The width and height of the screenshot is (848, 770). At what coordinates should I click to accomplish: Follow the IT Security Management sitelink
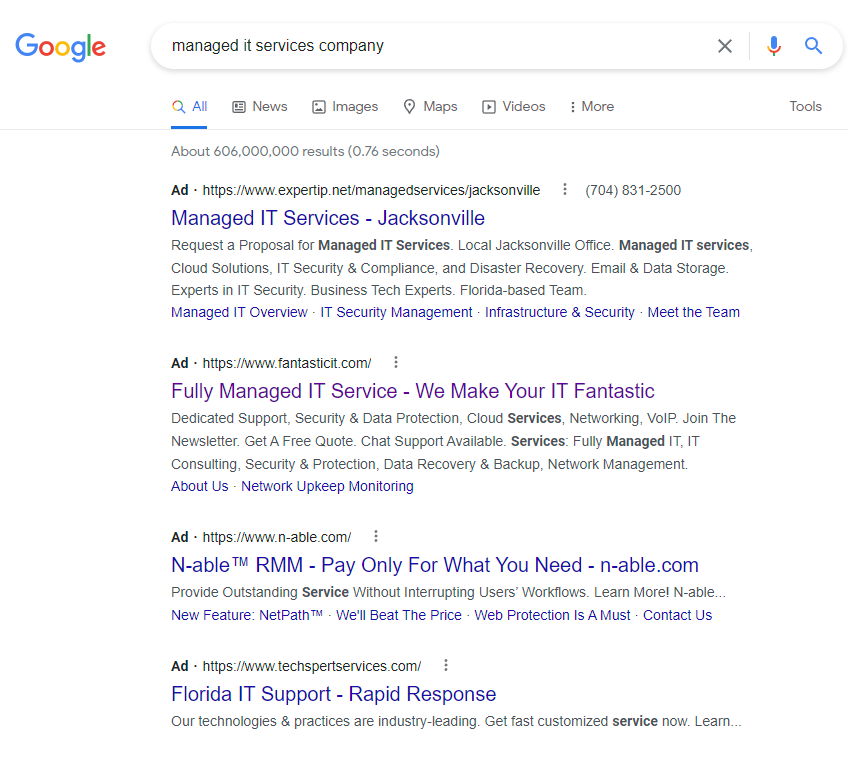(396, 312)
